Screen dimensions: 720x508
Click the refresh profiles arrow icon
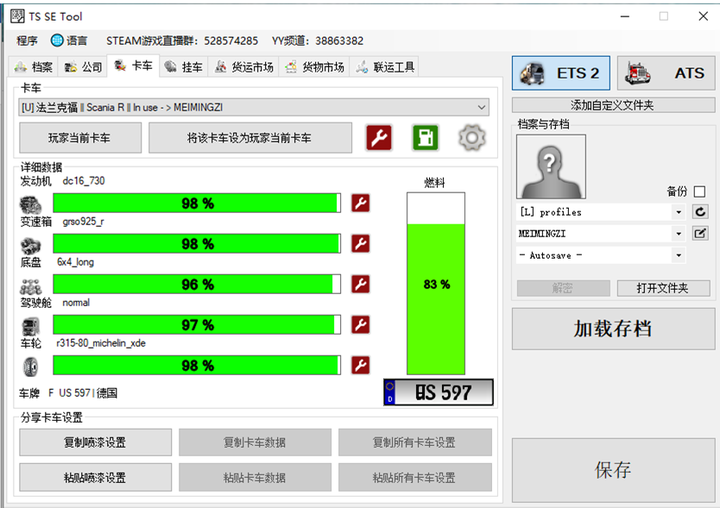[700, 212]
